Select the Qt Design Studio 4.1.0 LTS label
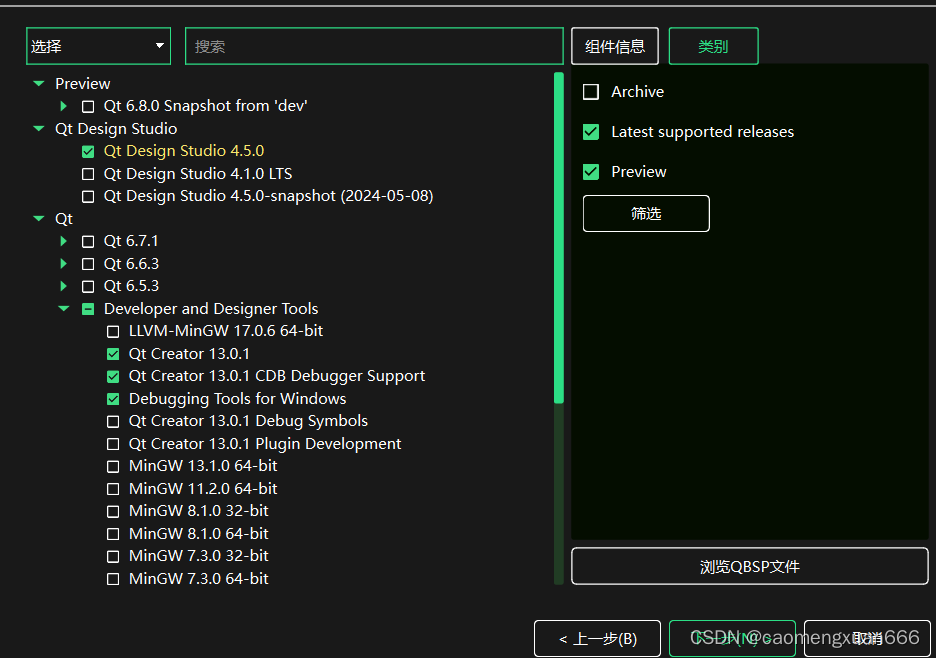 click(x=198, y=174)
